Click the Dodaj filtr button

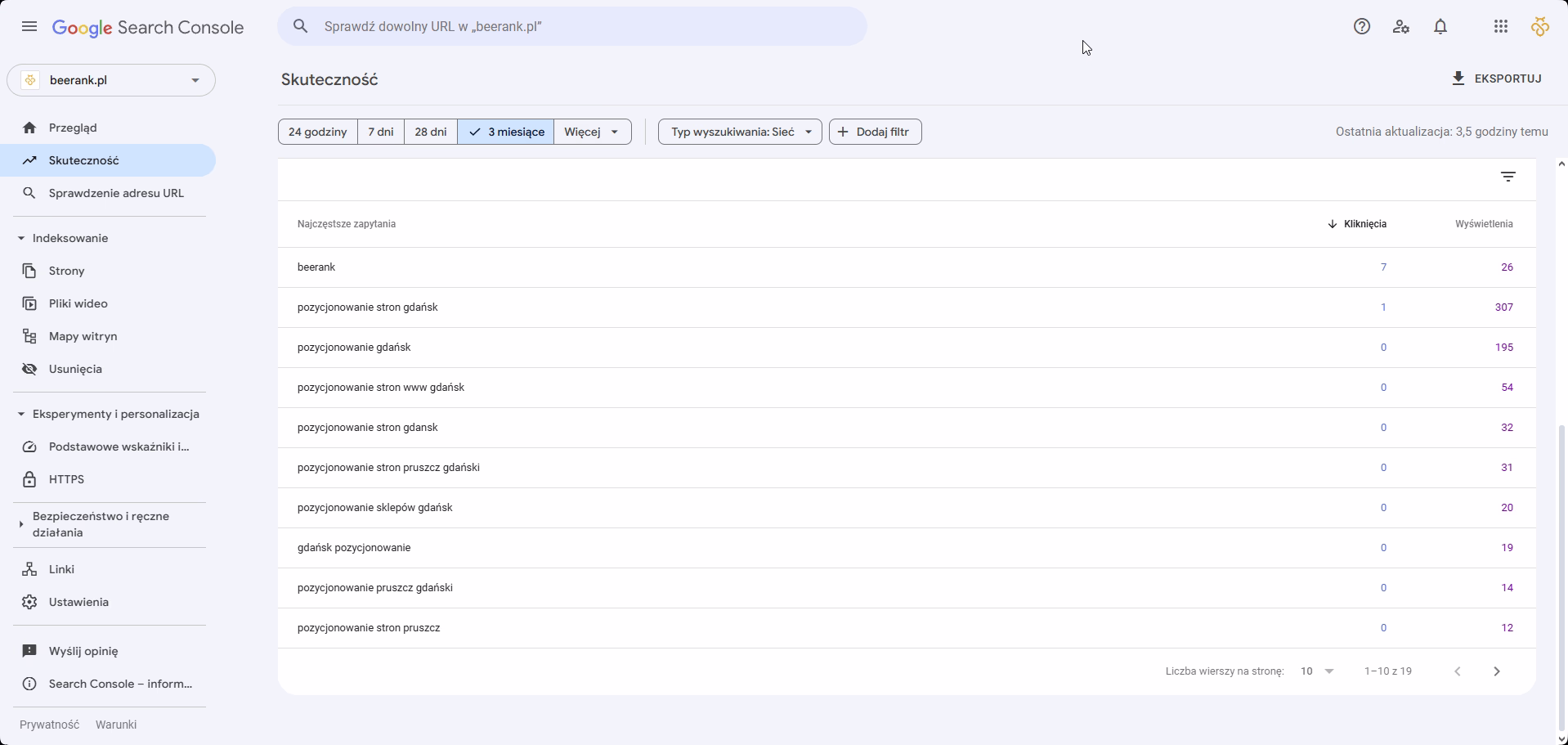tap(875, 132)
